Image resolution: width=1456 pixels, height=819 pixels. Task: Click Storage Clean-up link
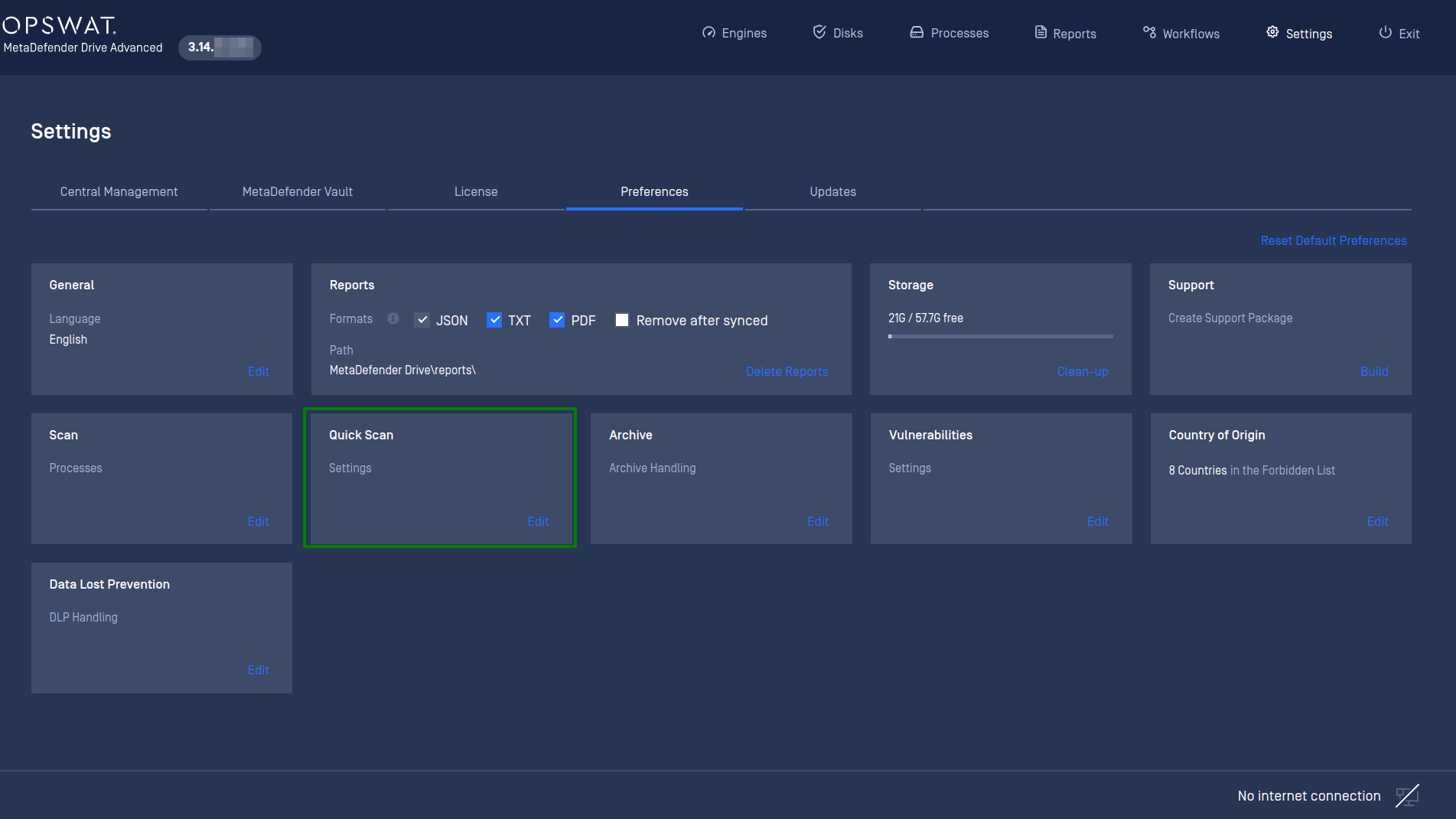[x=1083, y=371]
